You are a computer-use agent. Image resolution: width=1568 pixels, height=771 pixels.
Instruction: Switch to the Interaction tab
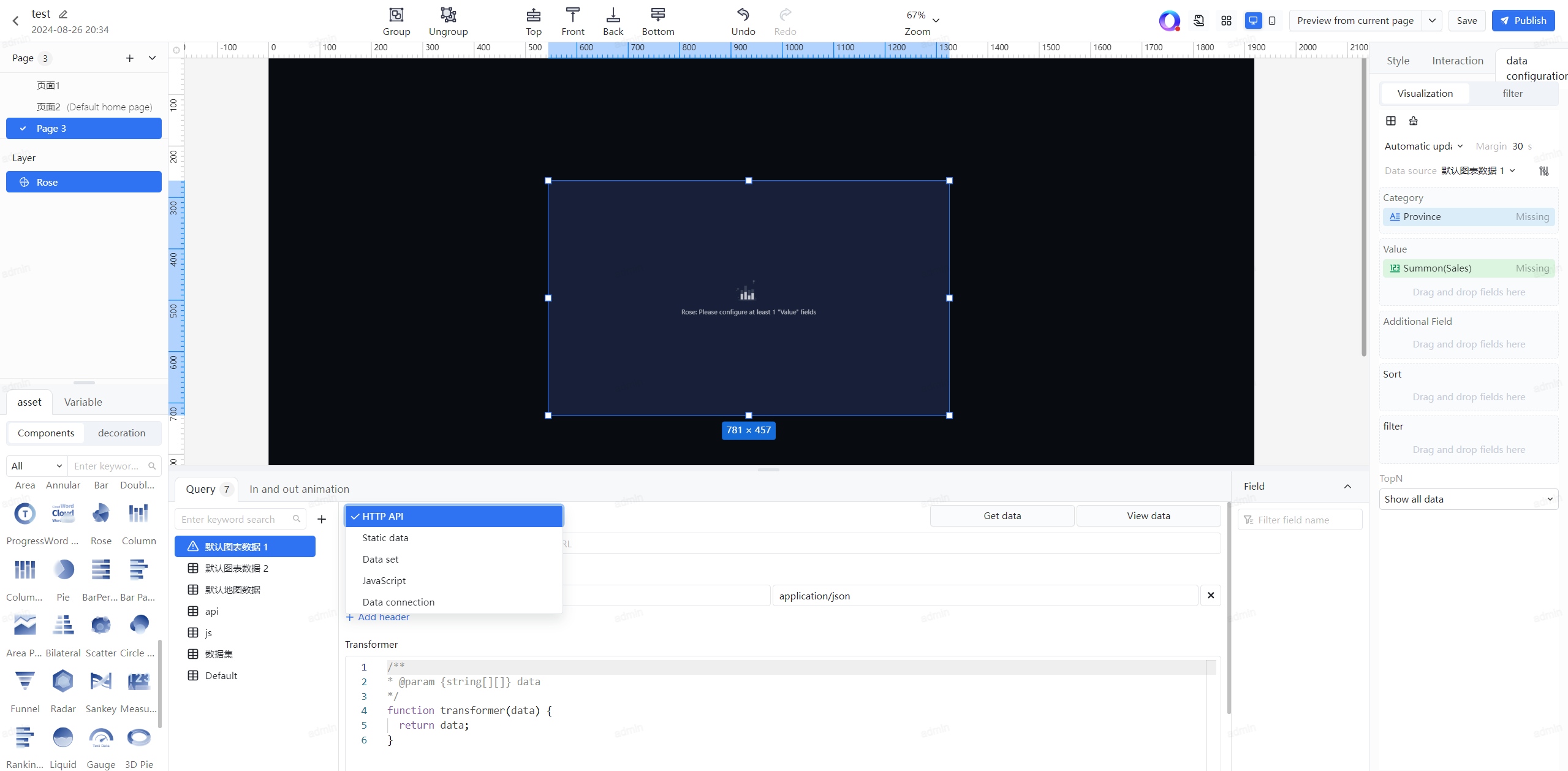(1457, 61)
